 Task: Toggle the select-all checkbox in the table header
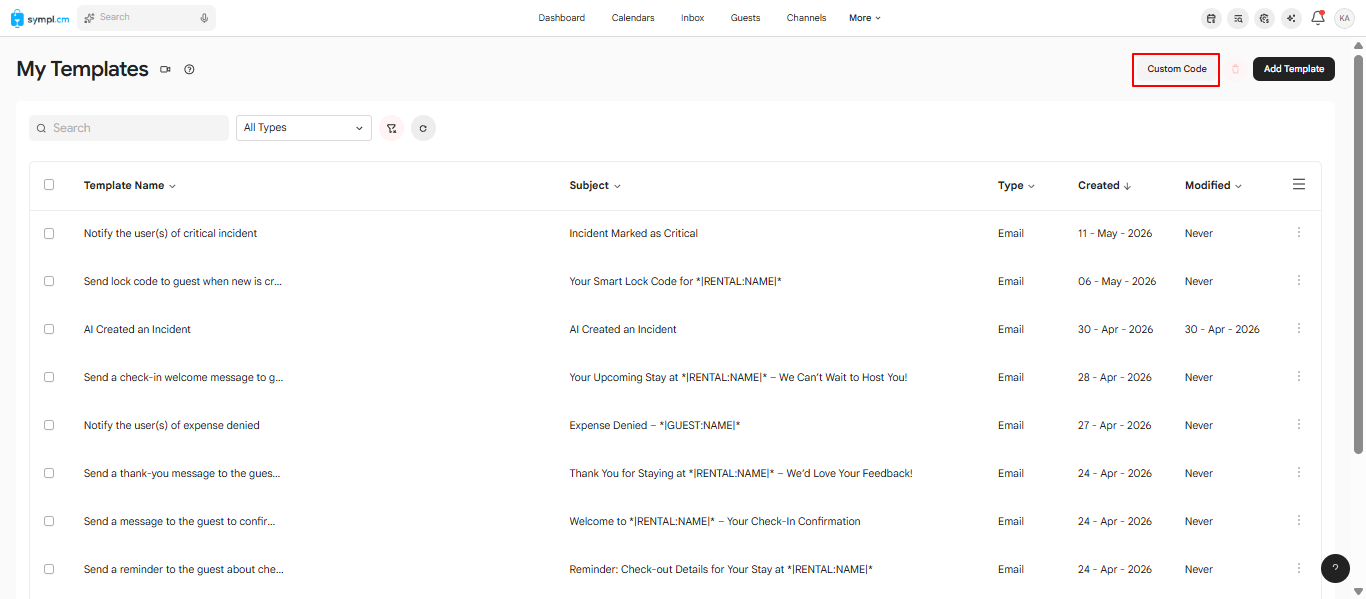[49, 185]
